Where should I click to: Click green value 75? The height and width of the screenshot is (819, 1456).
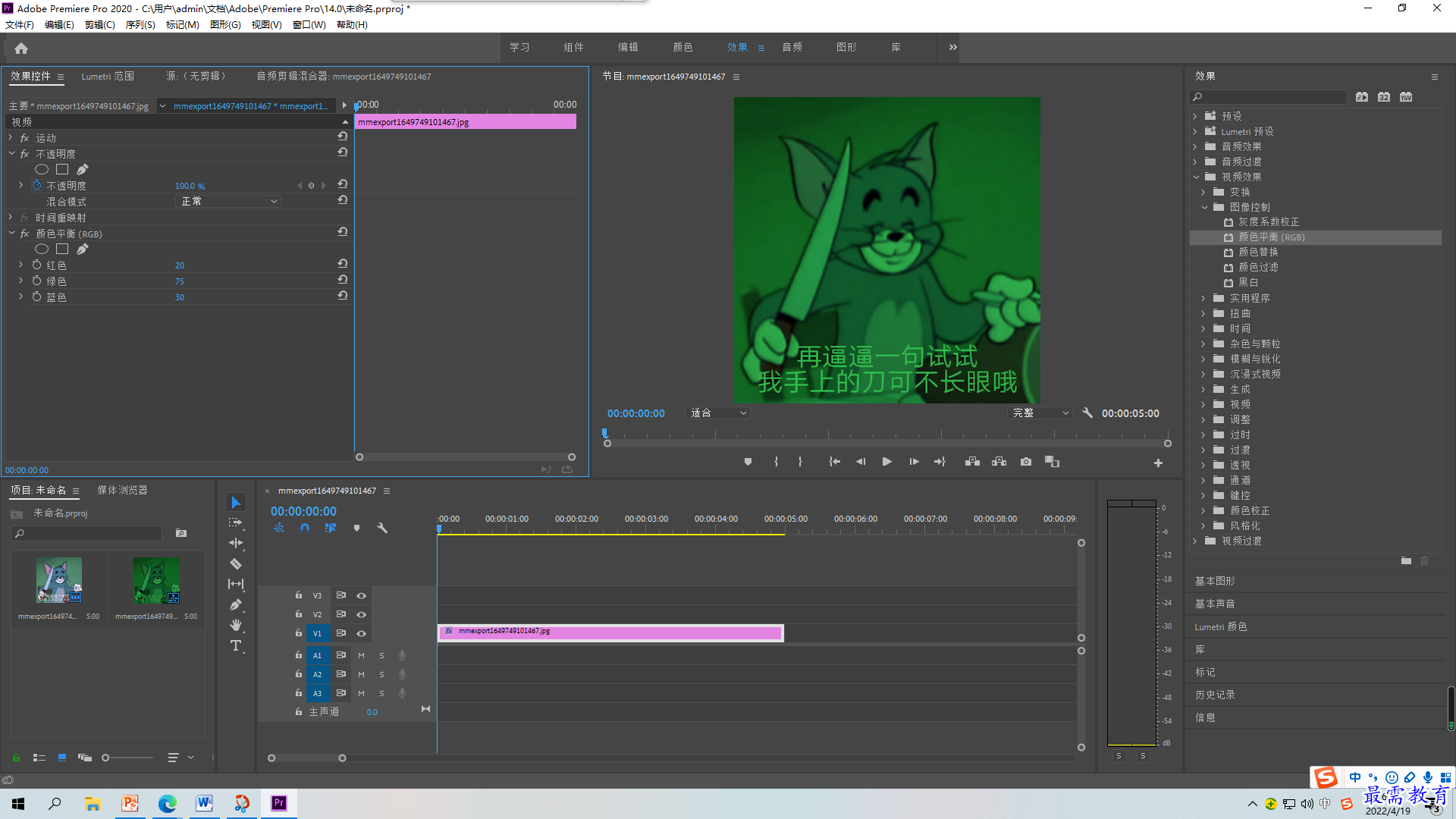click(180, 281)
